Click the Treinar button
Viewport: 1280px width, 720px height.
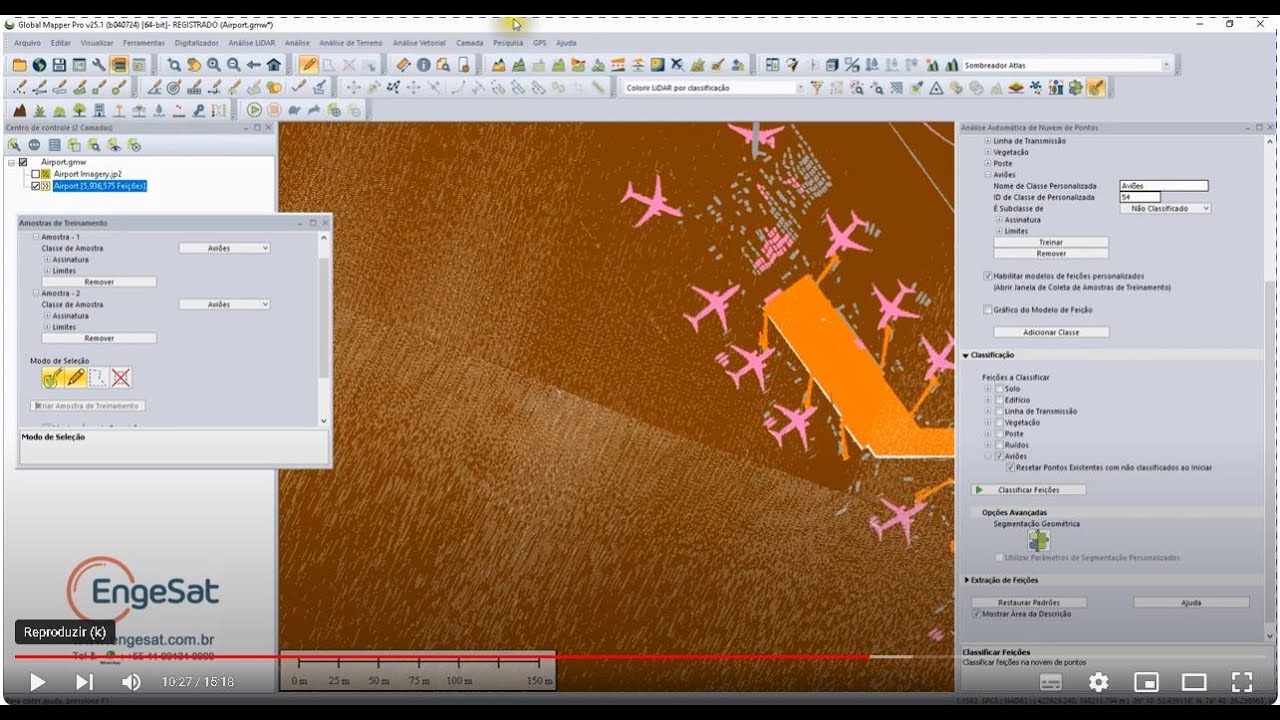pos(1051,242)
